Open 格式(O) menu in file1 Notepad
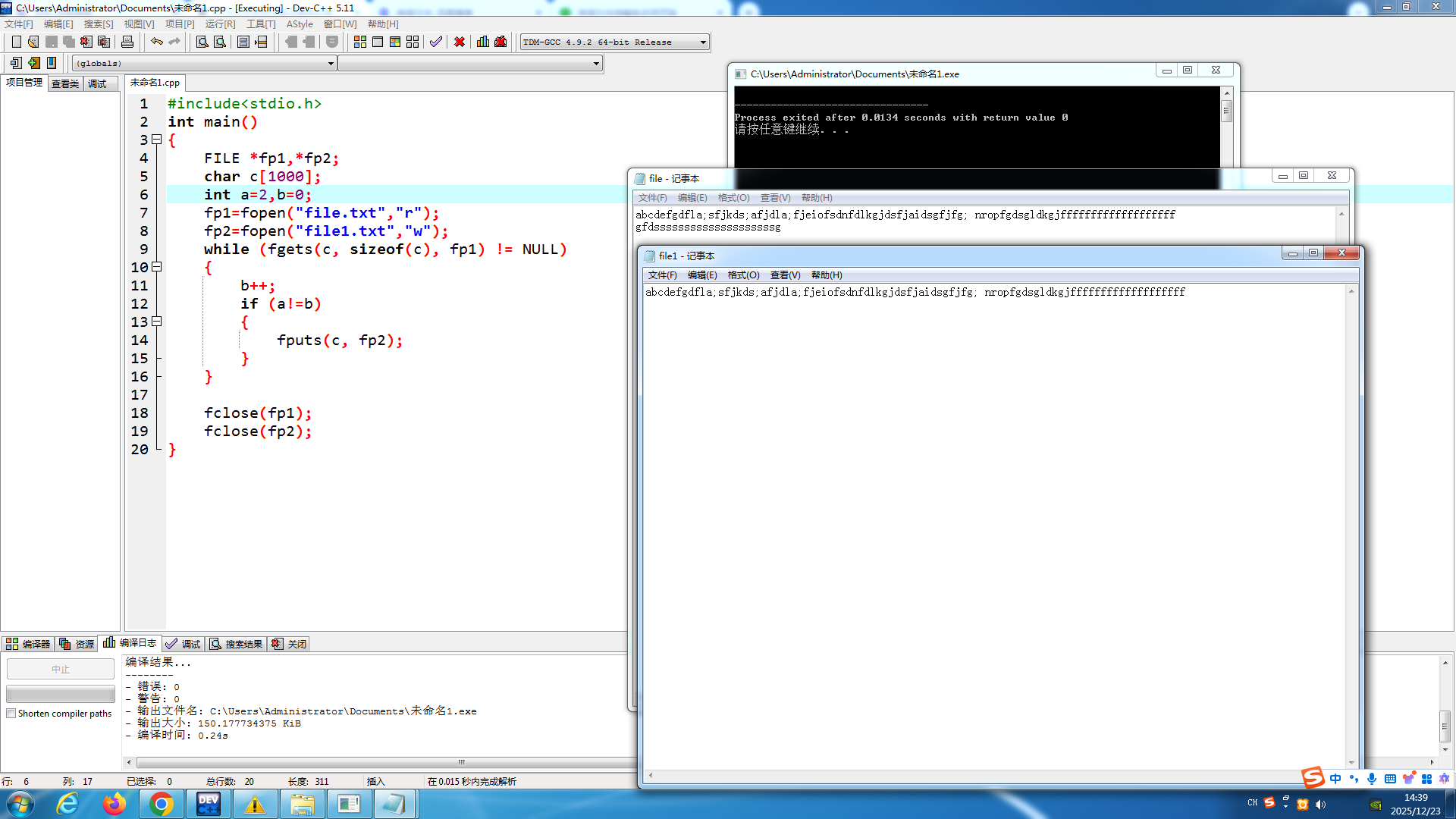Image resolution: width=1456 pixels, height=819 pixels. pos(742,275)
